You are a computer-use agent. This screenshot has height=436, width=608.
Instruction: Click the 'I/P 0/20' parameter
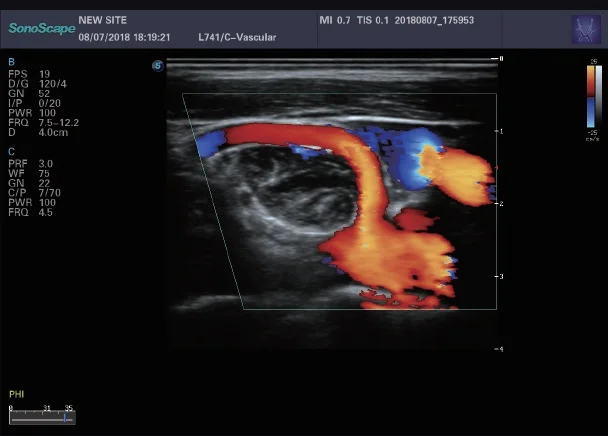coord(34,103)
